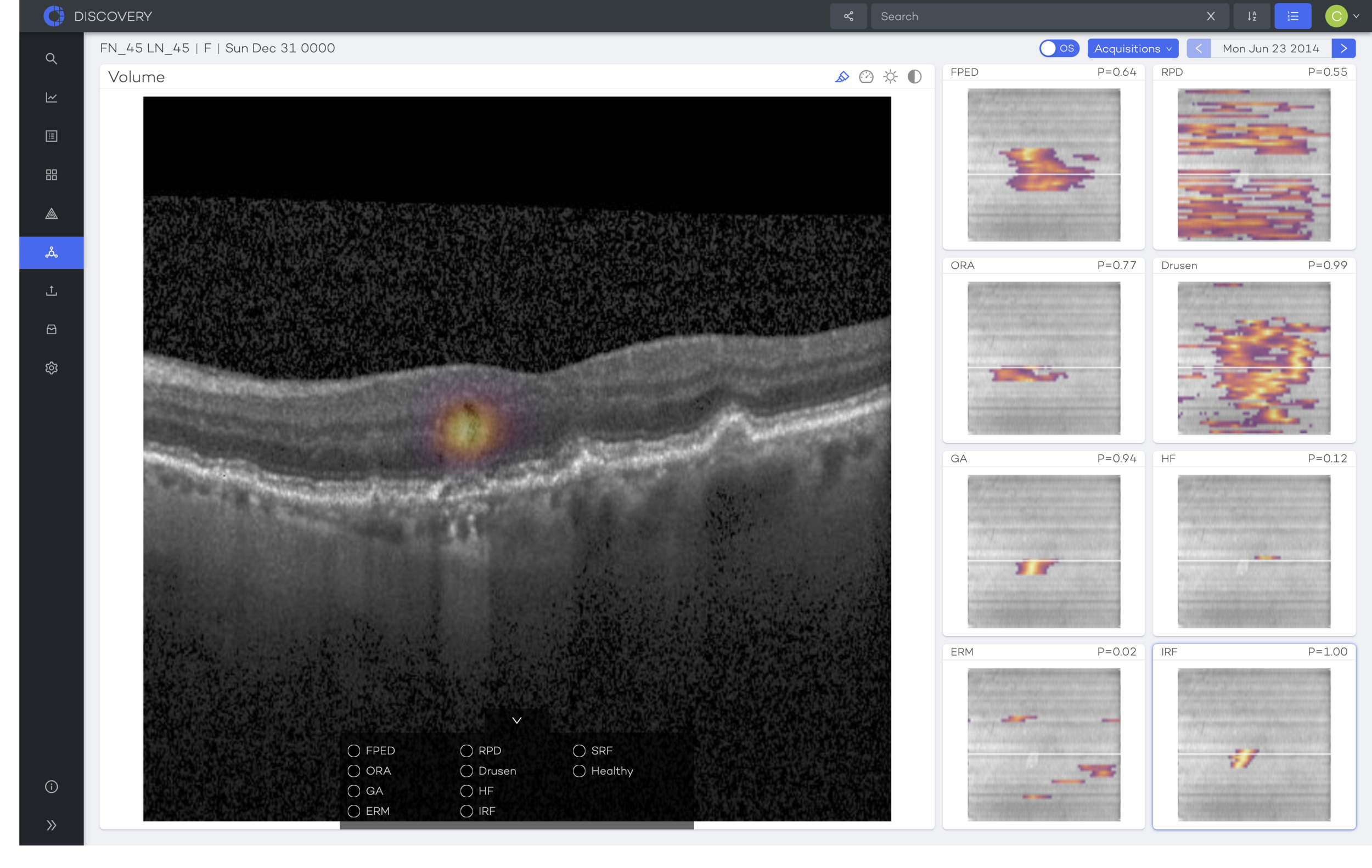Image resolution: width=1372 pixels, height=868 pixels.
Task: Click the Discovery logo
Action: (x=54, y=16)
